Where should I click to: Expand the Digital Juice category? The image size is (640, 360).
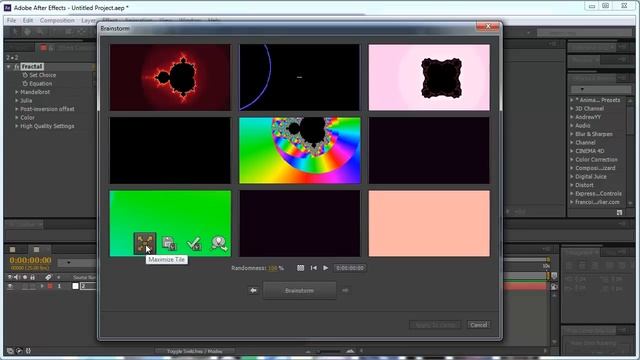point(572,177)
